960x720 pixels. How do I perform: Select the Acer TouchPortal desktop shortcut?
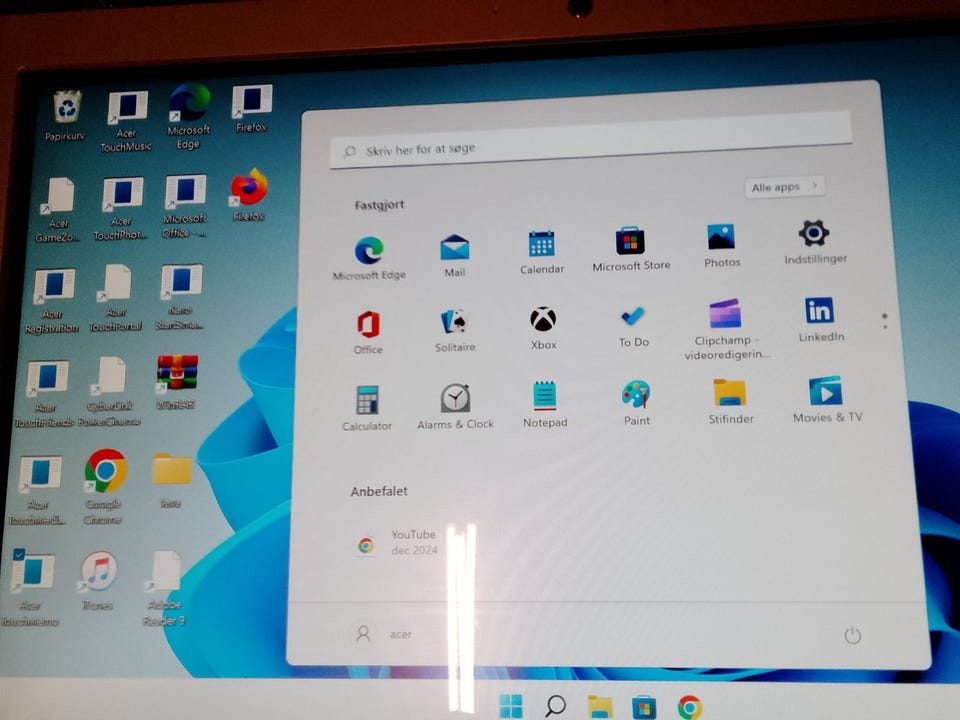pos(115,298)
